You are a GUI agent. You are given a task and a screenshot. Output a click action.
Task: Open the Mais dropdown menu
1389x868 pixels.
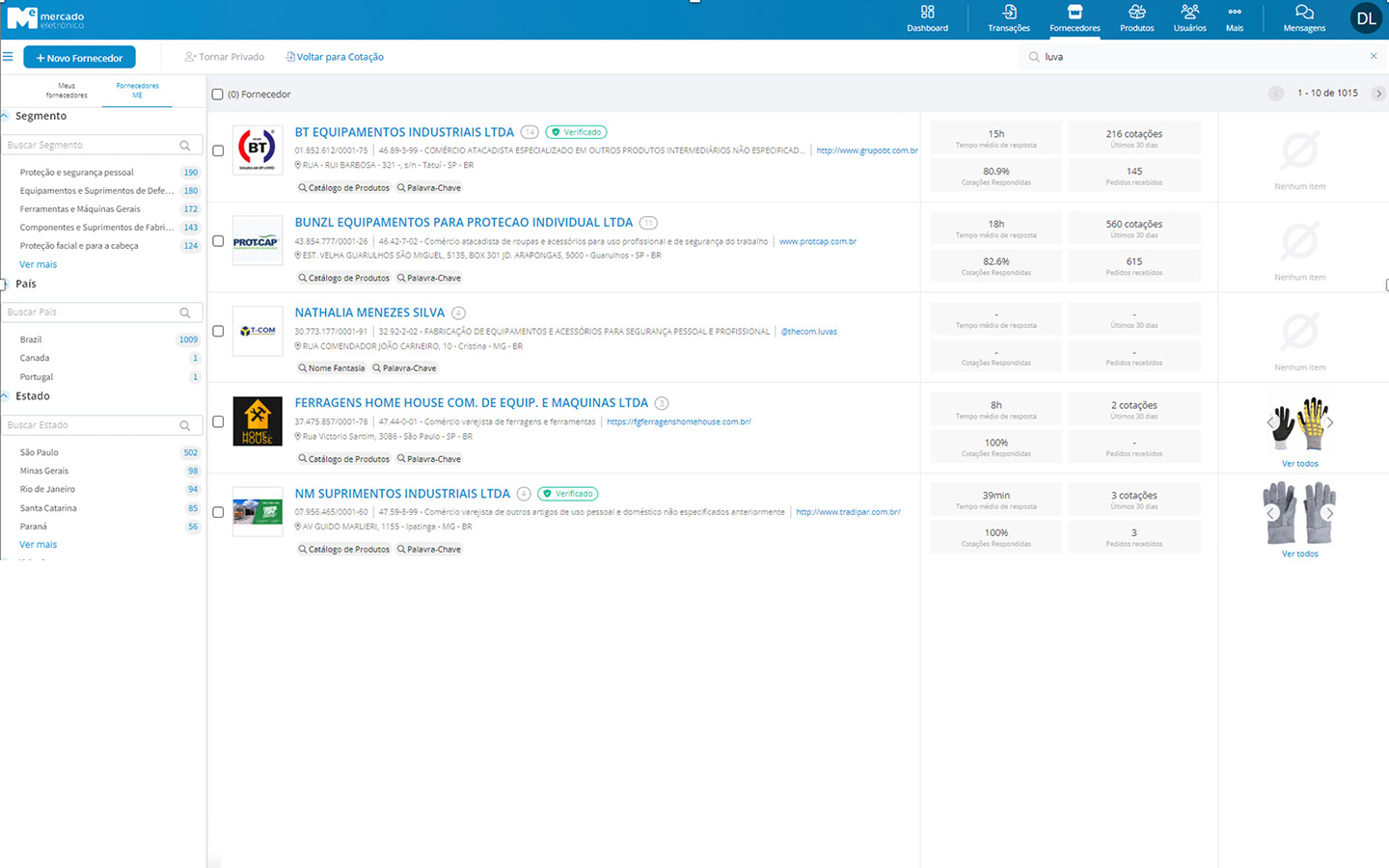(x=1235, y=17)
